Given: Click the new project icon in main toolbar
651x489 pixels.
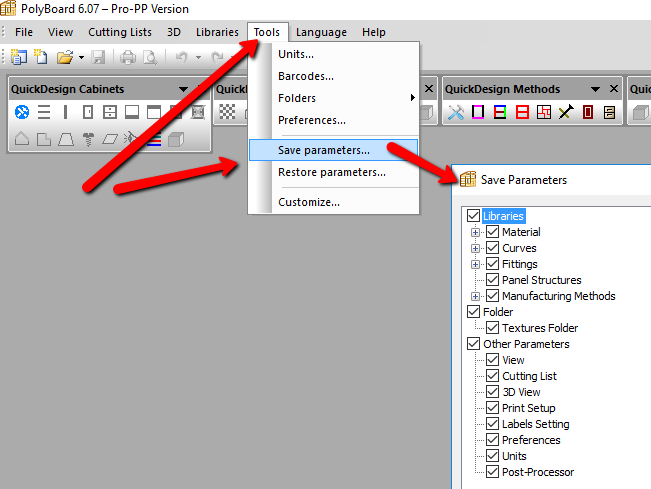Looking at the screenshot, I should (x=18, y=57).
